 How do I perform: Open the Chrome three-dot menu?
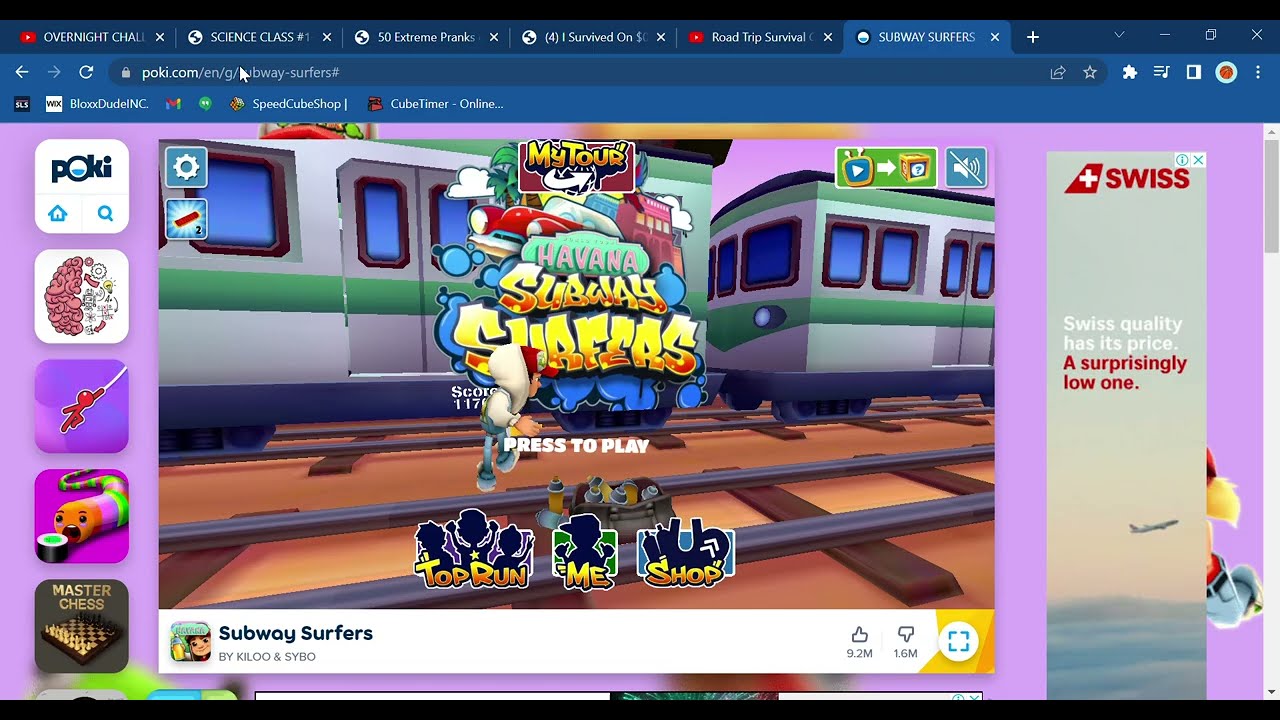point(1258,72)
